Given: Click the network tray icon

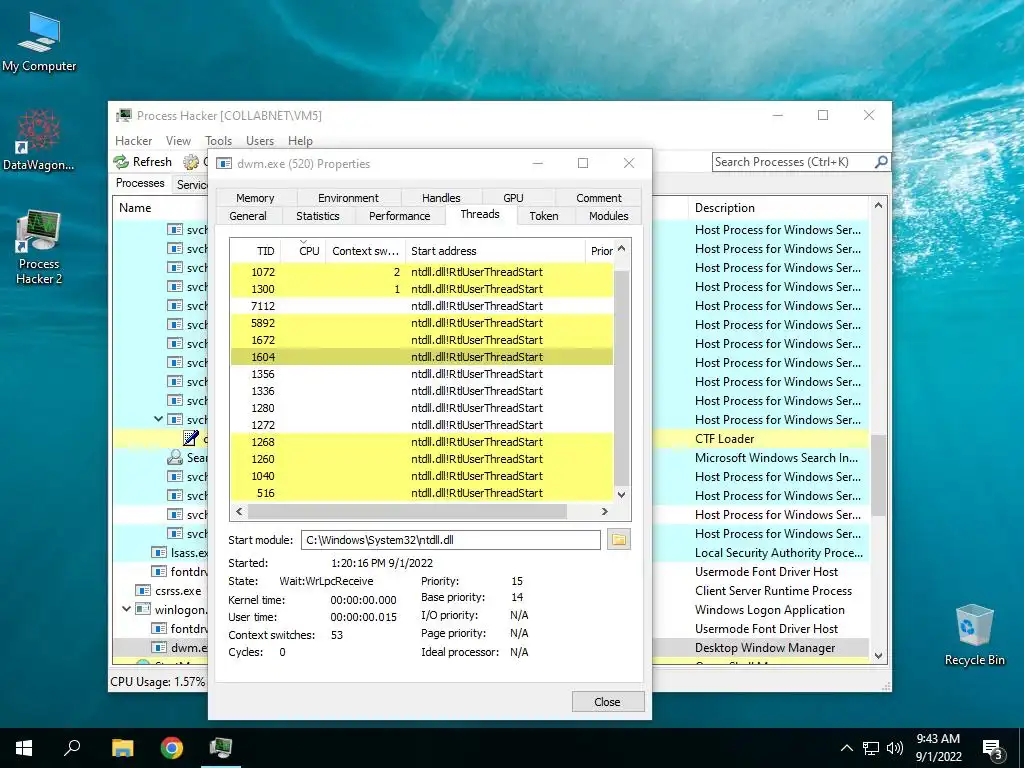Looking at the screenshot, I should (x=871, y=748).
